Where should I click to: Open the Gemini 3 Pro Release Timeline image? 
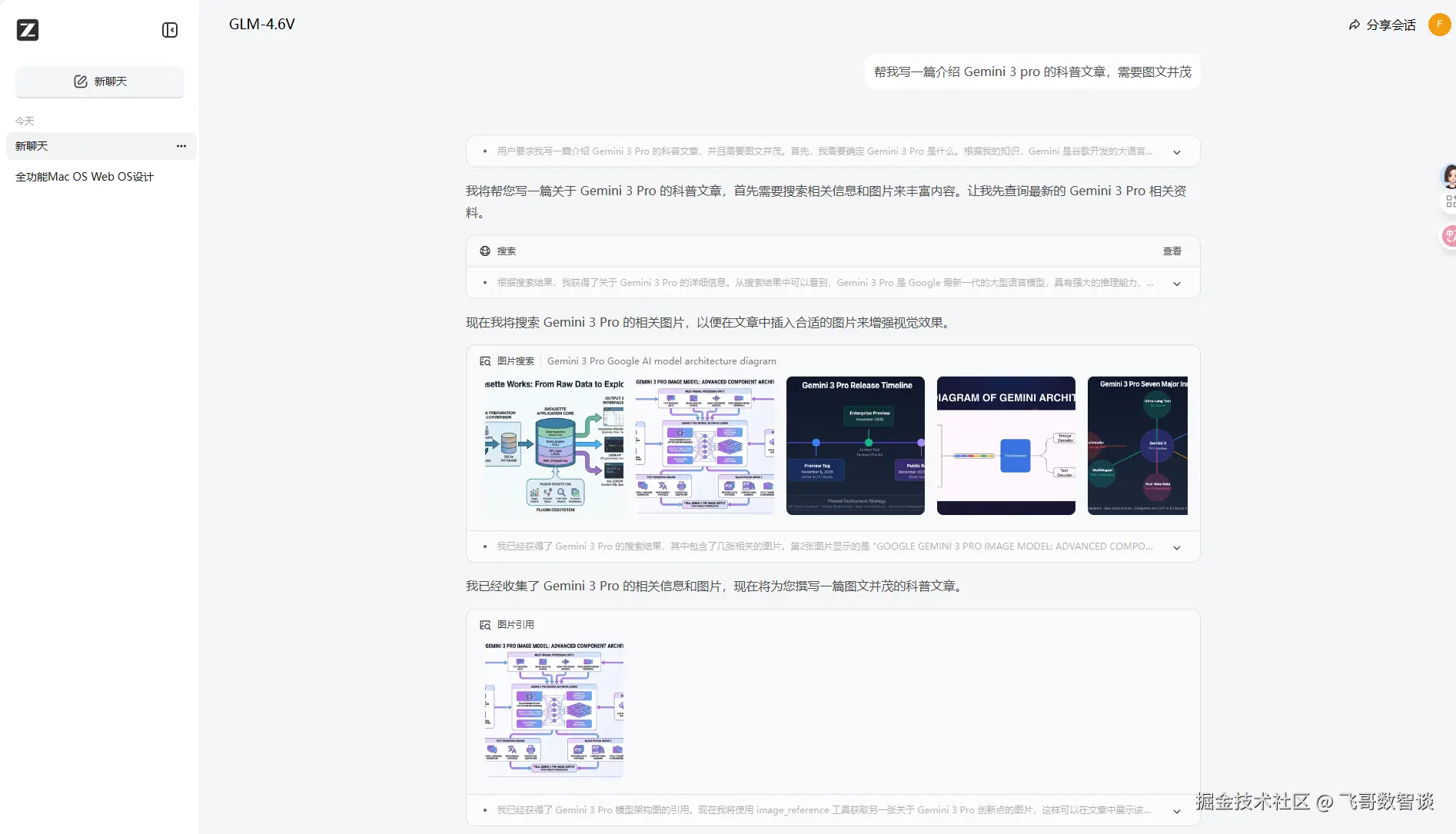(x=856, y=446)
